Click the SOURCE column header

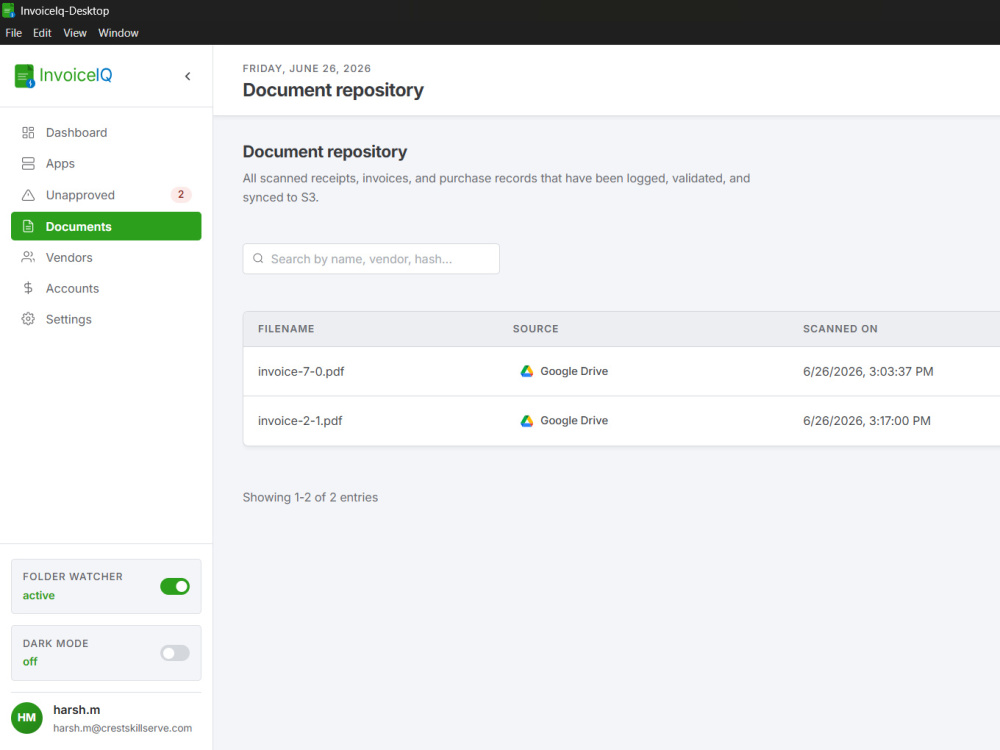click(536, 329)
